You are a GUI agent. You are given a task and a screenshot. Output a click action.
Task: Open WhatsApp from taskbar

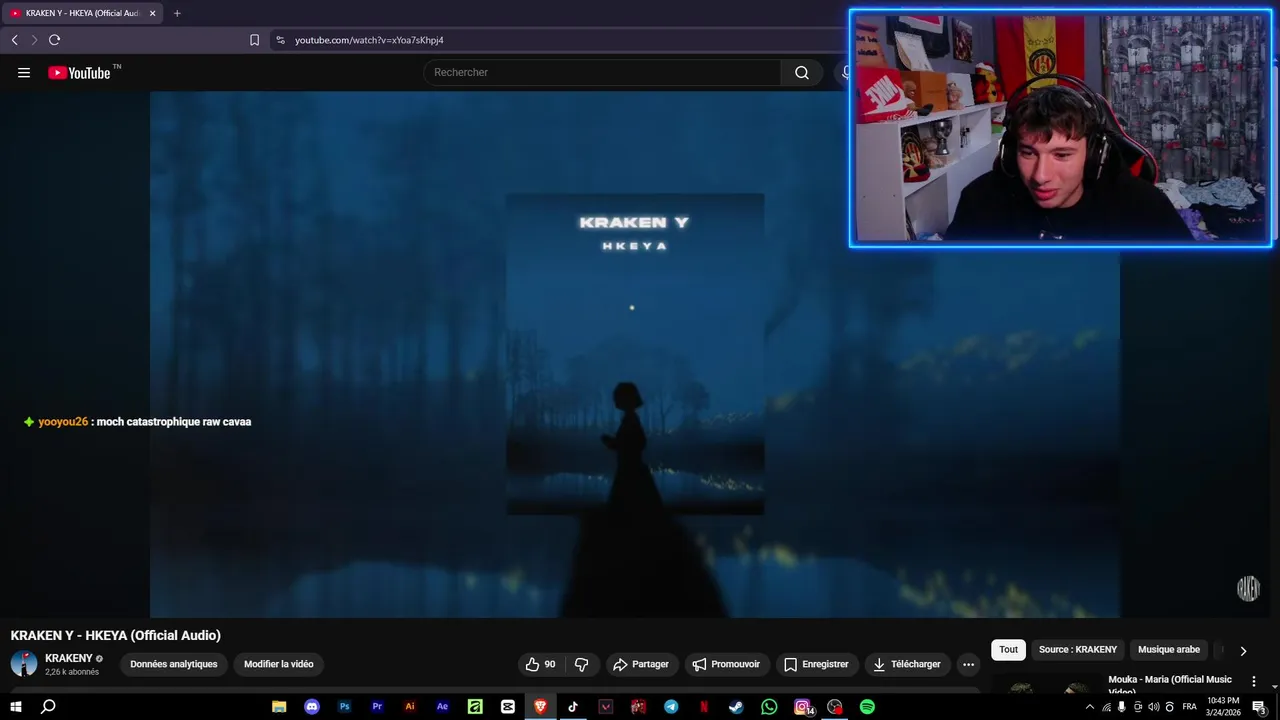[x=769, y=707]
